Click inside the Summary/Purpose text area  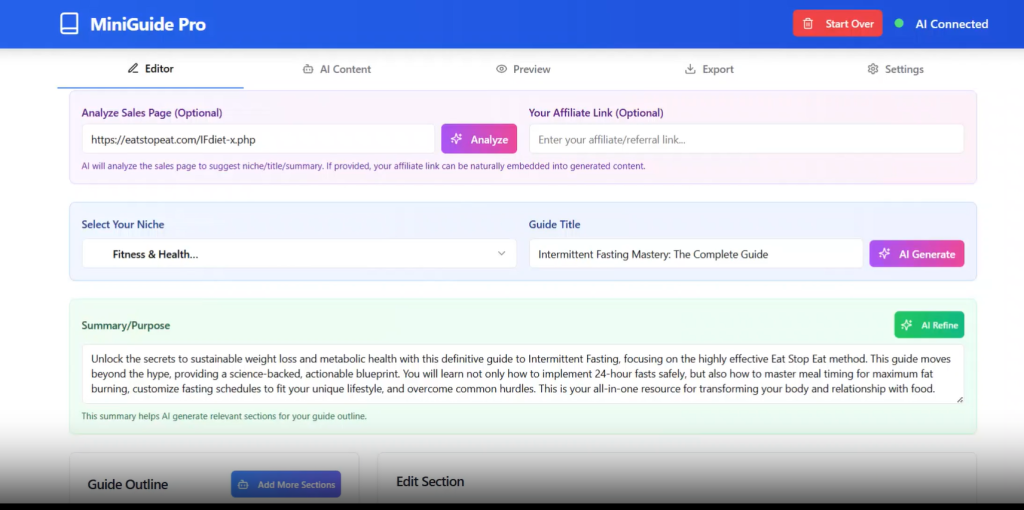[522, 374]
